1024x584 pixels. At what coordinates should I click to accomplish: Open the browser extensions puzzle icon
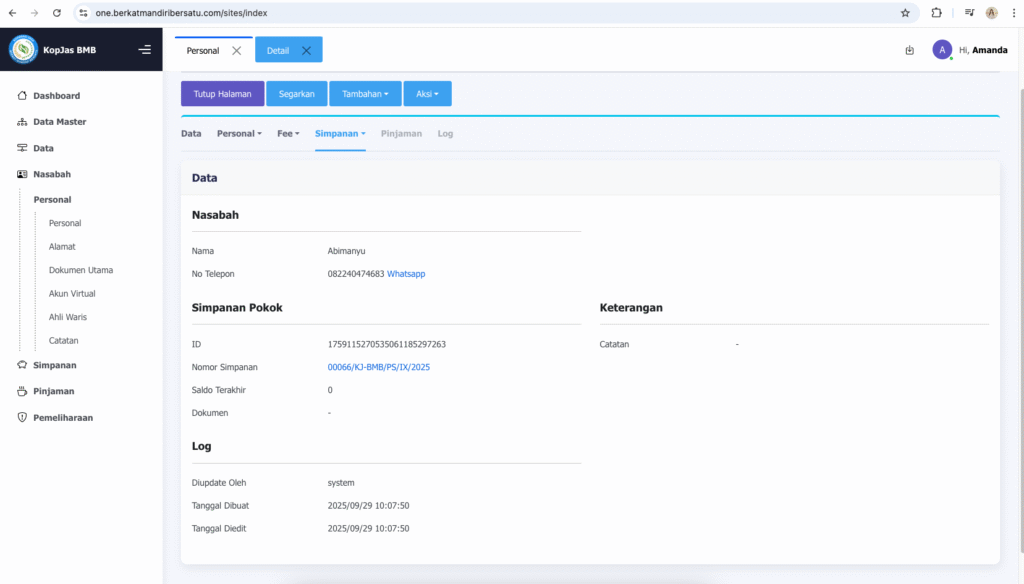click(936, 13)
